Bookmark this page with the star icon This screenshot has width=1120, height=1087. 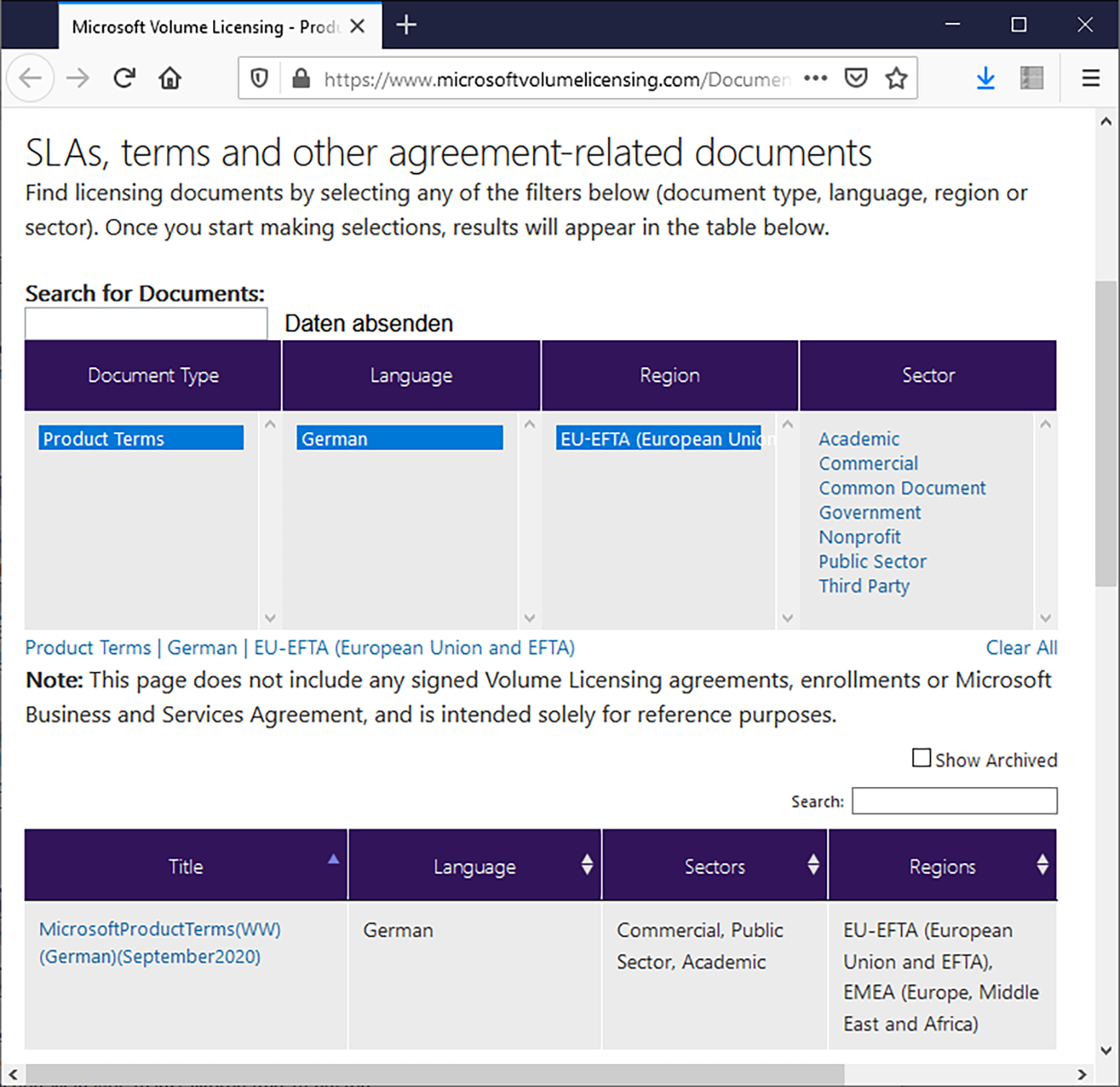[x=897, y=78]
